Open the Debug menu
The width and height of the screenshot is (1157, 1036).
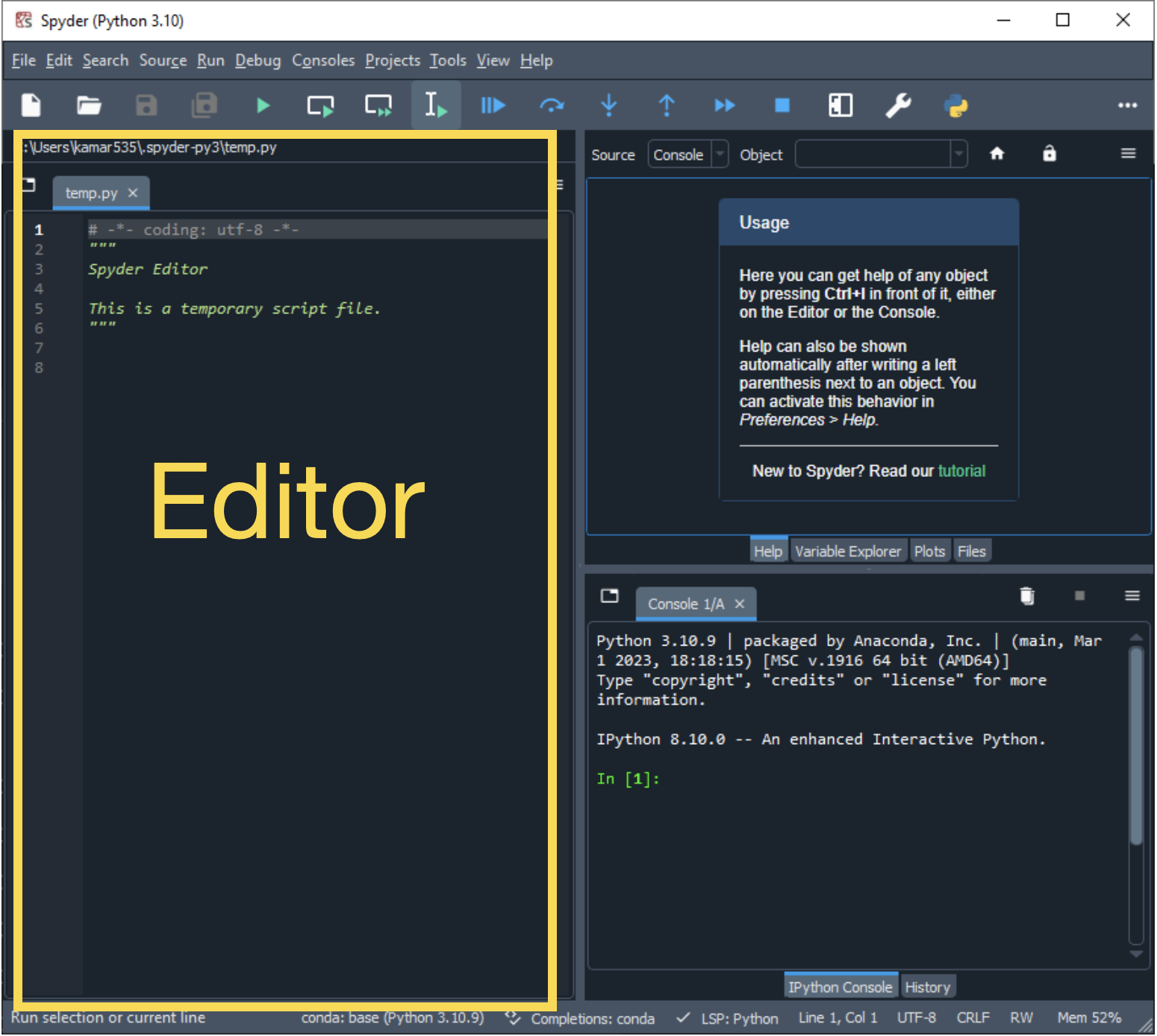pos(258,60)
